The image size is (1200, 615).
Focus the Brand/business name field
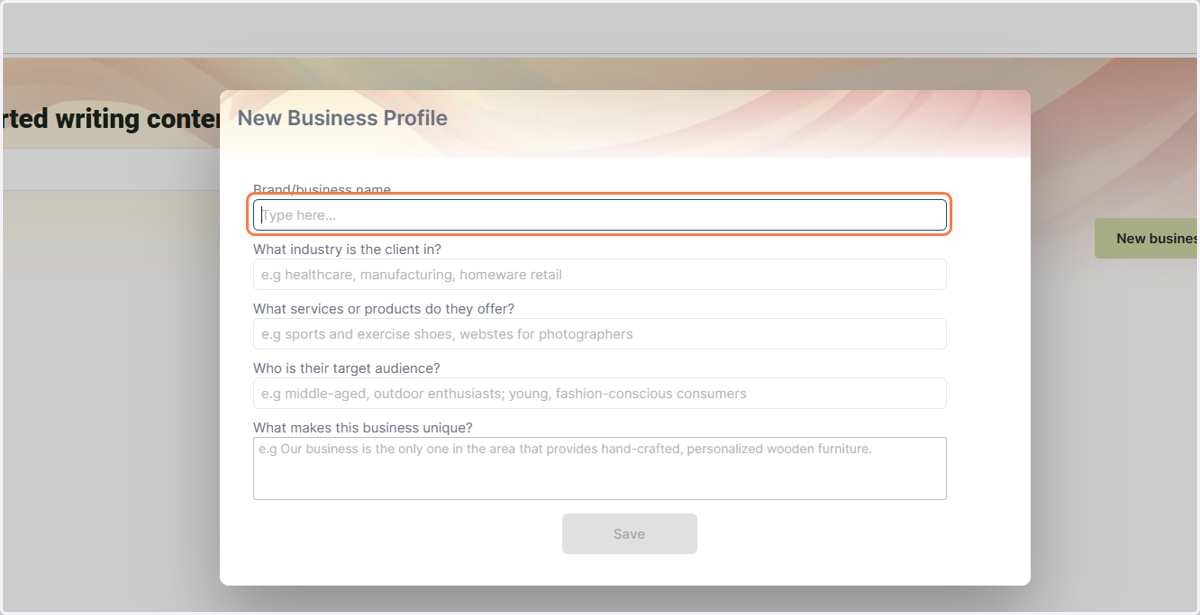click(x=600, y=215)
